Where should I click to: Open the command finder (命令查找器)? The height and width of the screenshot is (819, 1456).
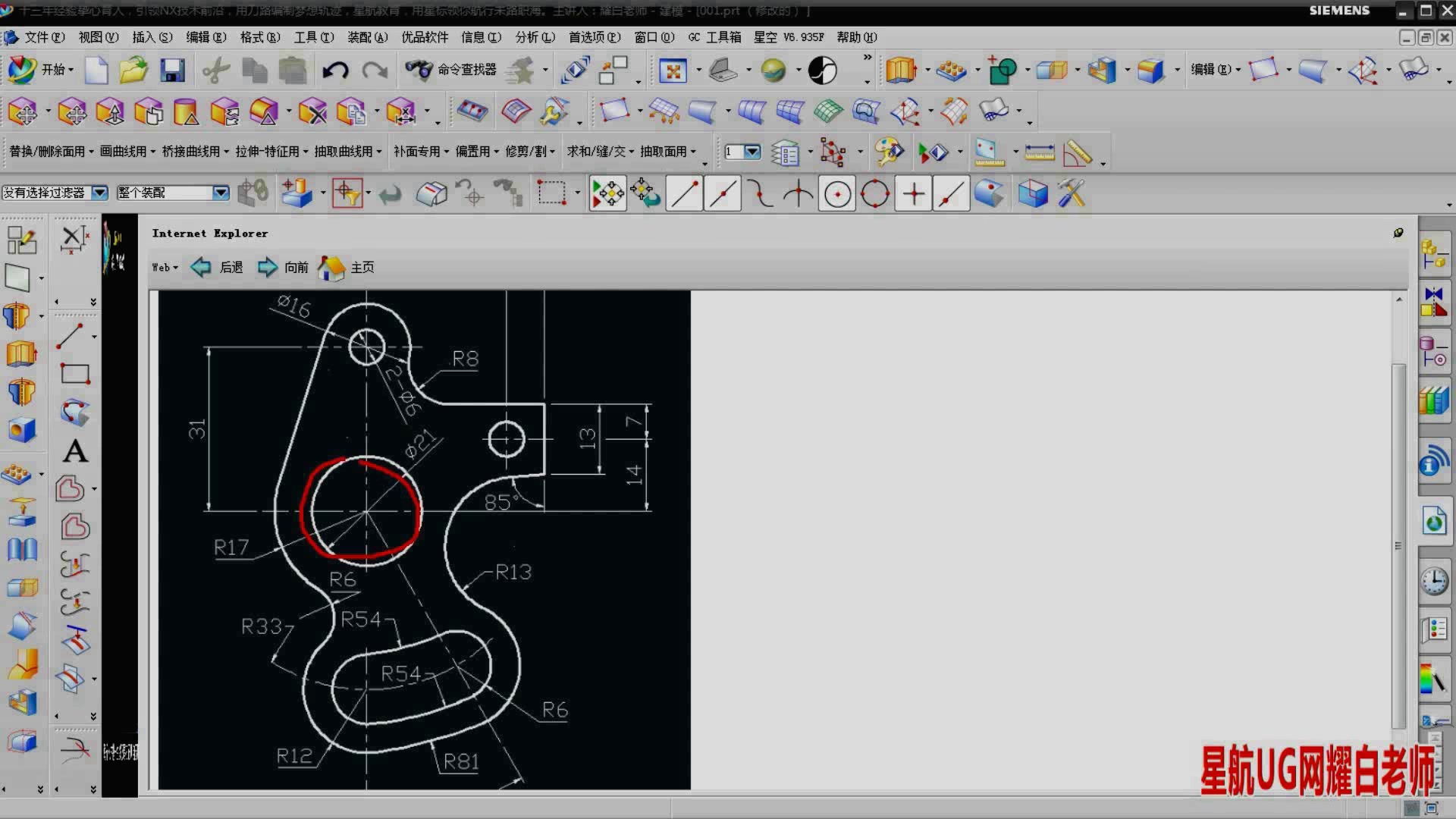pyautogui.click(x=451, y=70)
